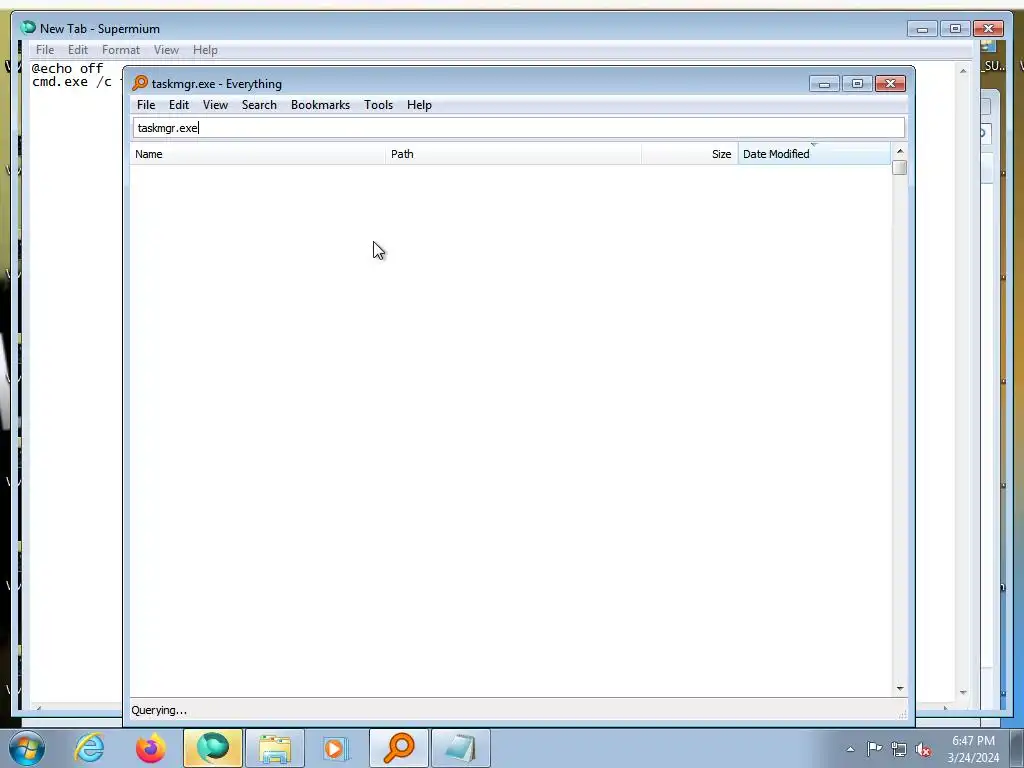Click Everything results scrollbar down arrow
This screenshot has height=768, width=1024.
point(900,688)
